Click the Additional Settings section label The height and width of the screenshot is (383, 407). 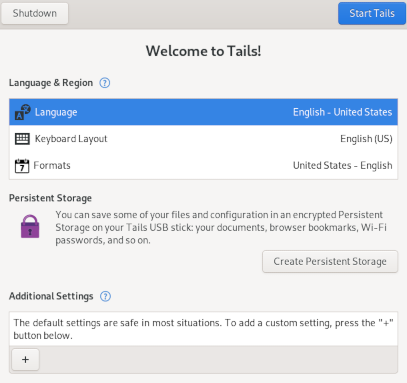51,296
